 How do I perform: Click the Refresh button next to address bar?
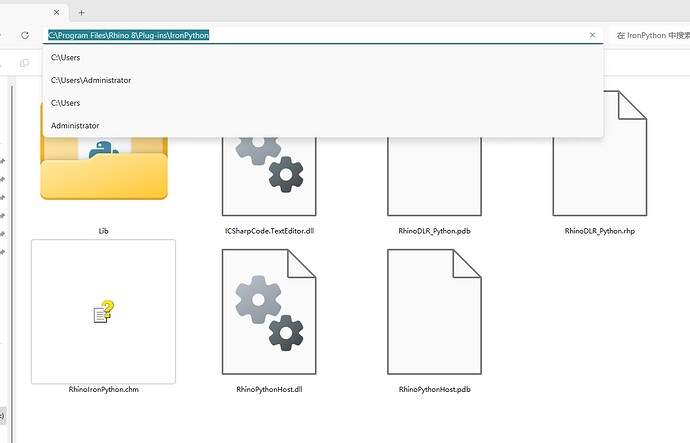point(25,35)
